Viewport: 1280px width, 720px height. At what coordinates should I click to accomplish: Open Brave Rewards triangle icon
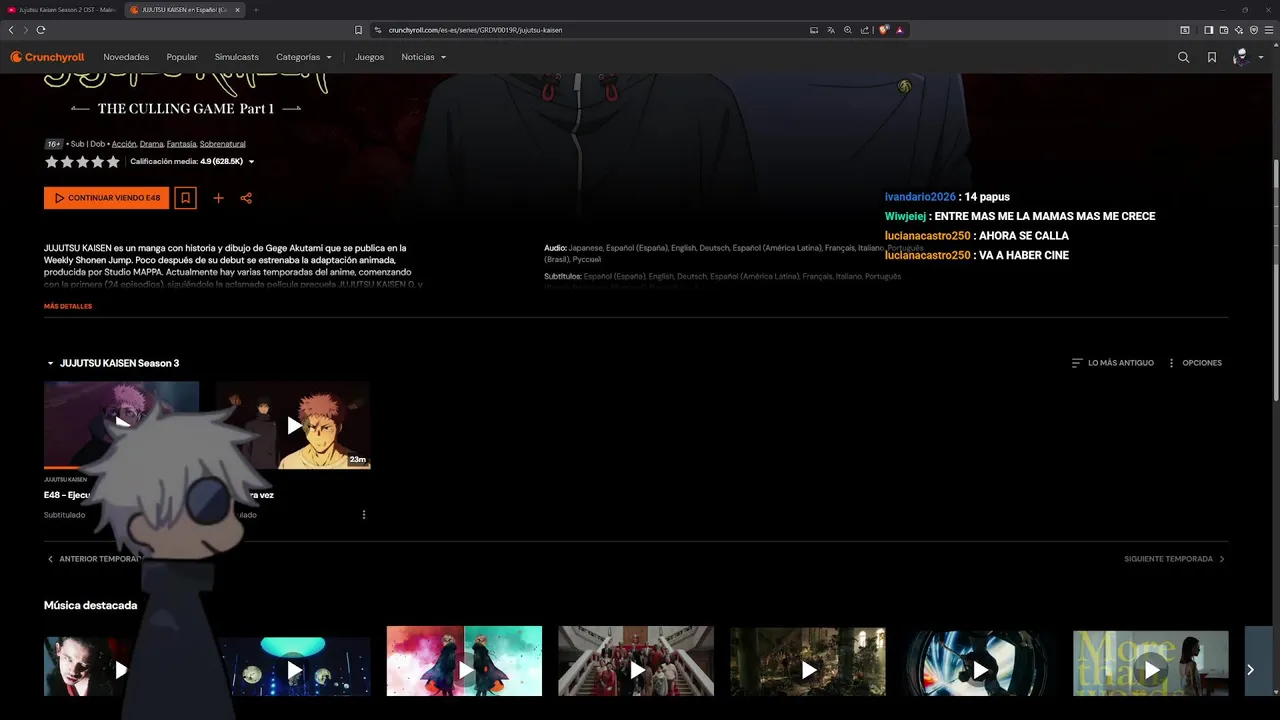(899, 30)
